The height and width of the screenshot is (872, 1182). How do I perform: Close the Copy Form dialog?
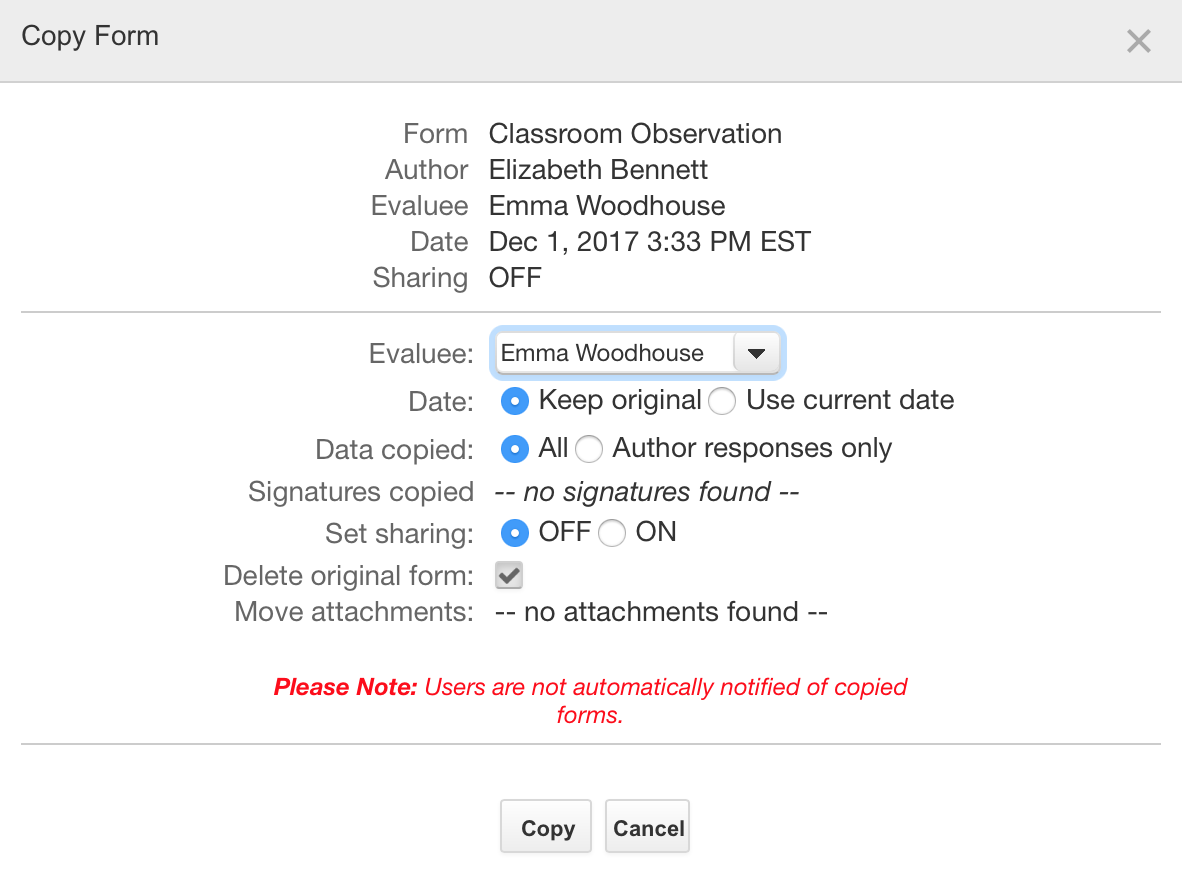(x=1139, y=41)
